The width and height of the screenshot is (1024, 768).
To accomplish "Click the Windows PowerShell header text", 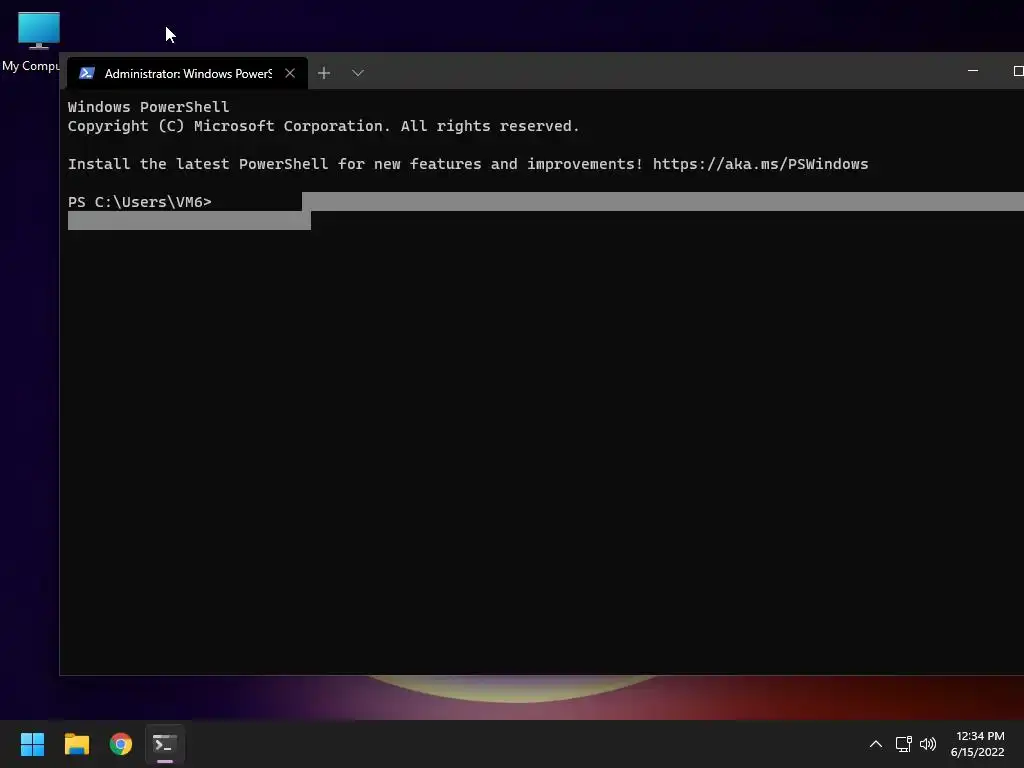I will (148, 106).
